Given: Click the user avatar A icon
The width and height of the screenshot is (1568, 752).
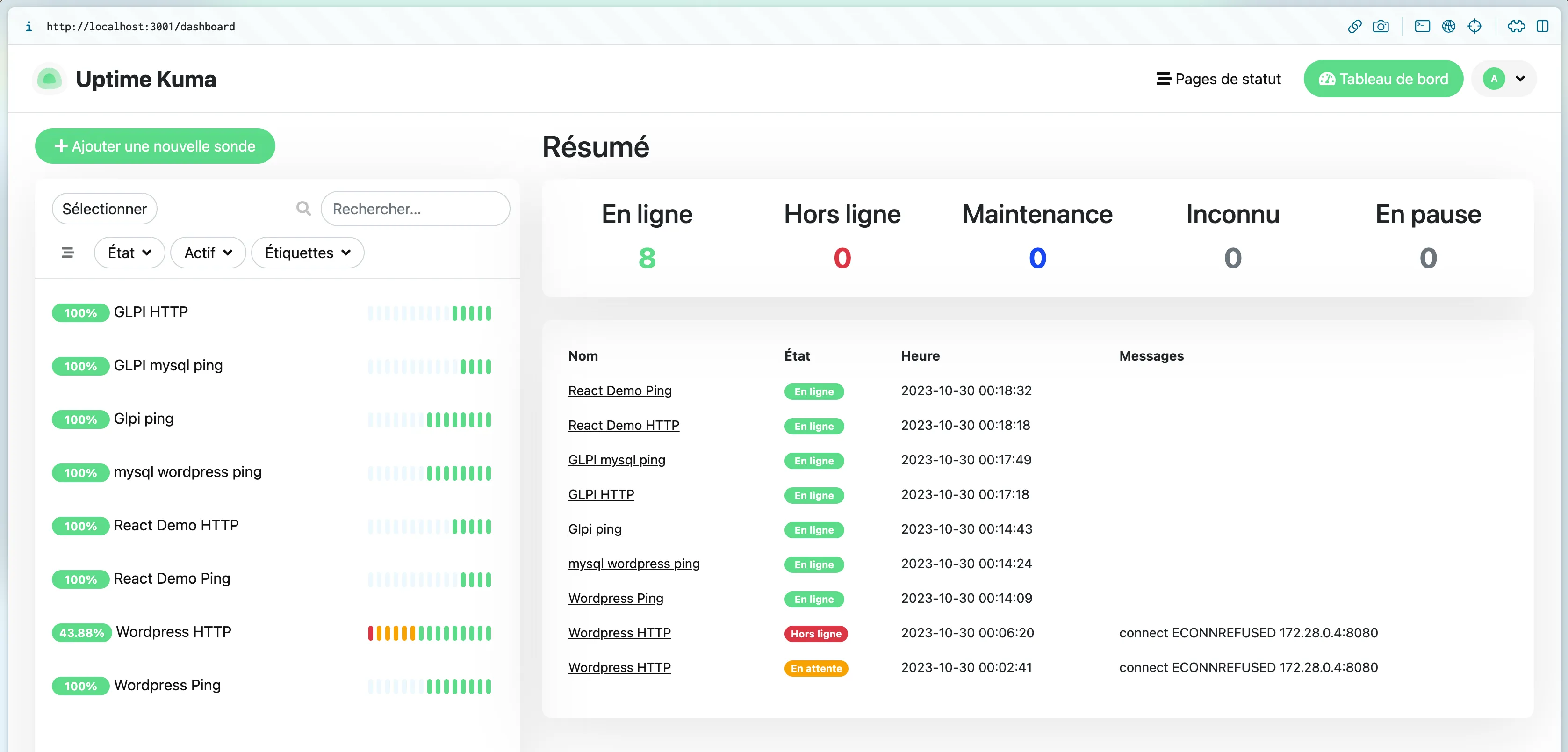Looking at the screenshot, I should (x=1494, y=79).
